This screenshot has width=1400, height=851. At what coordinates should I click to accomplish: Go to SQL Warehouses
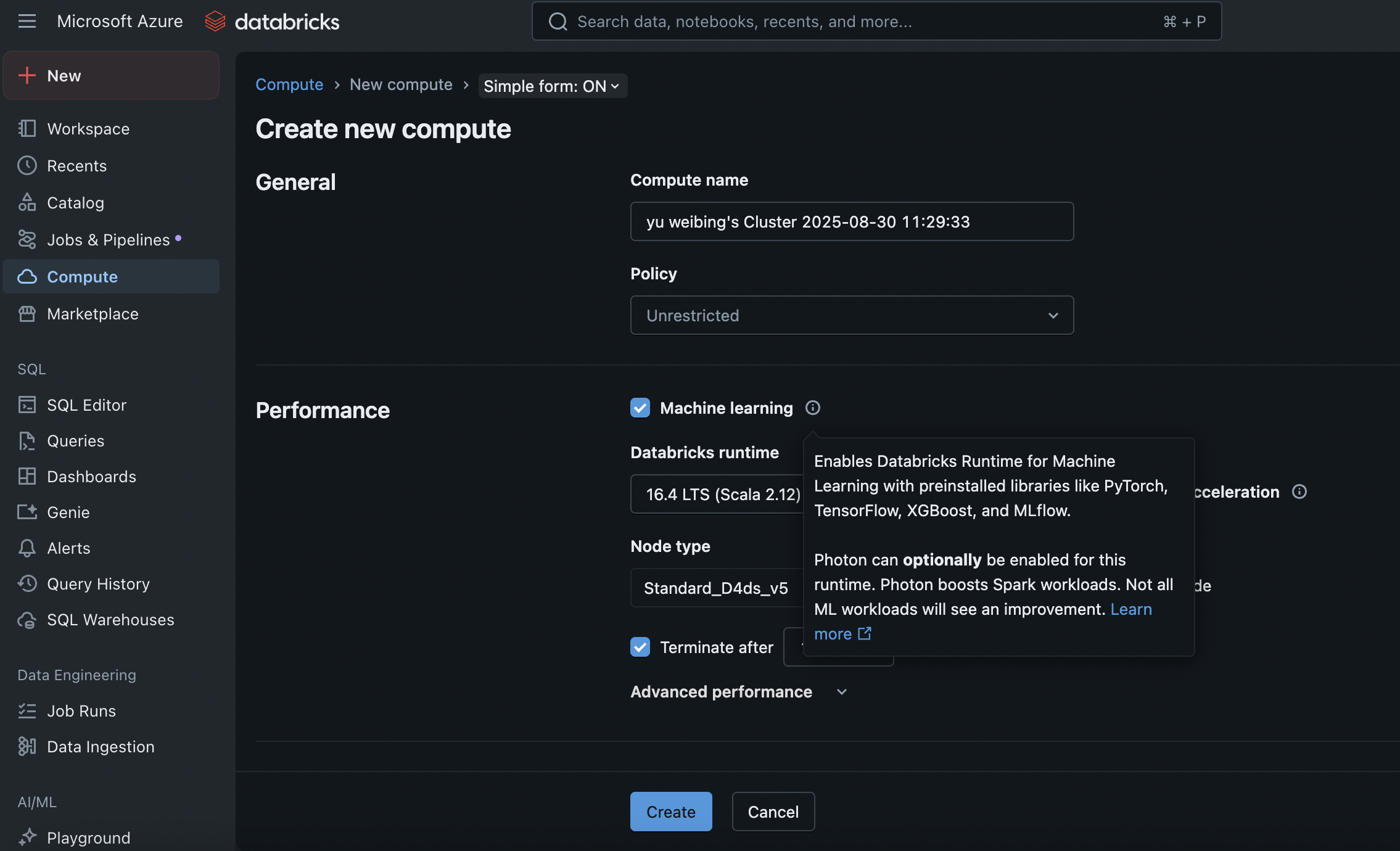point(111,619)
